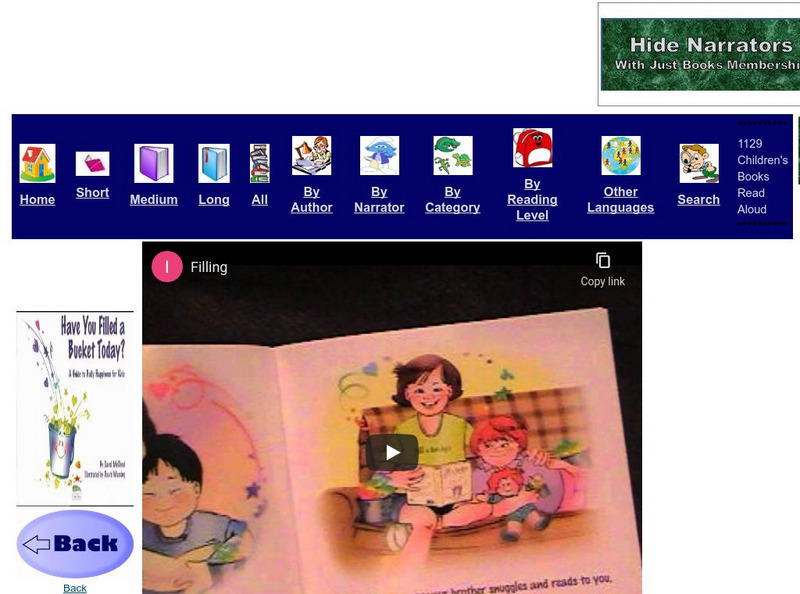Explore the Other Languages globe icon
The height and width of the screenshot is (594, 800).
(x=620, y=155)
